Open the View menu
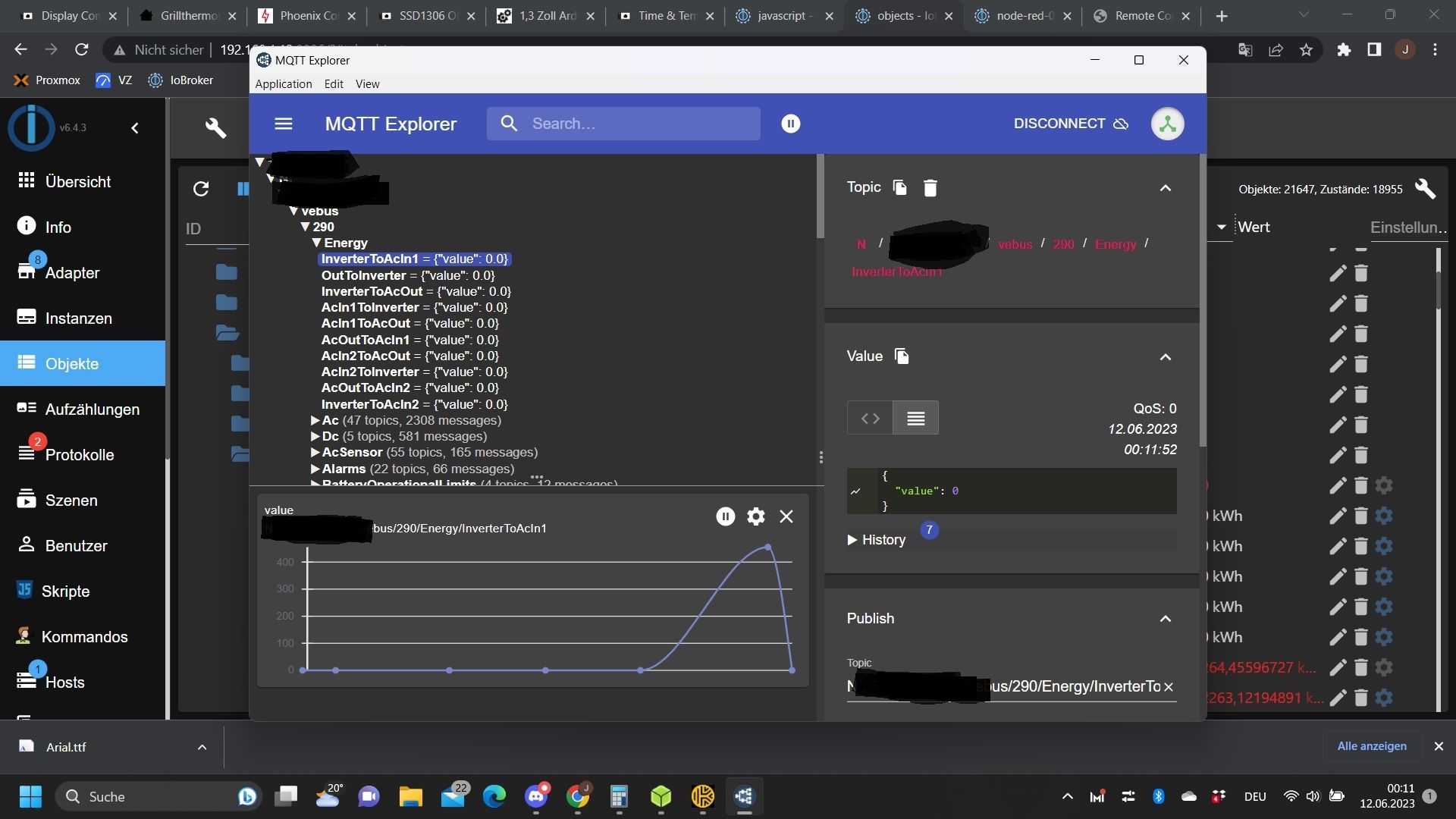Screen dimensions: 1456x819 (367, 83)
